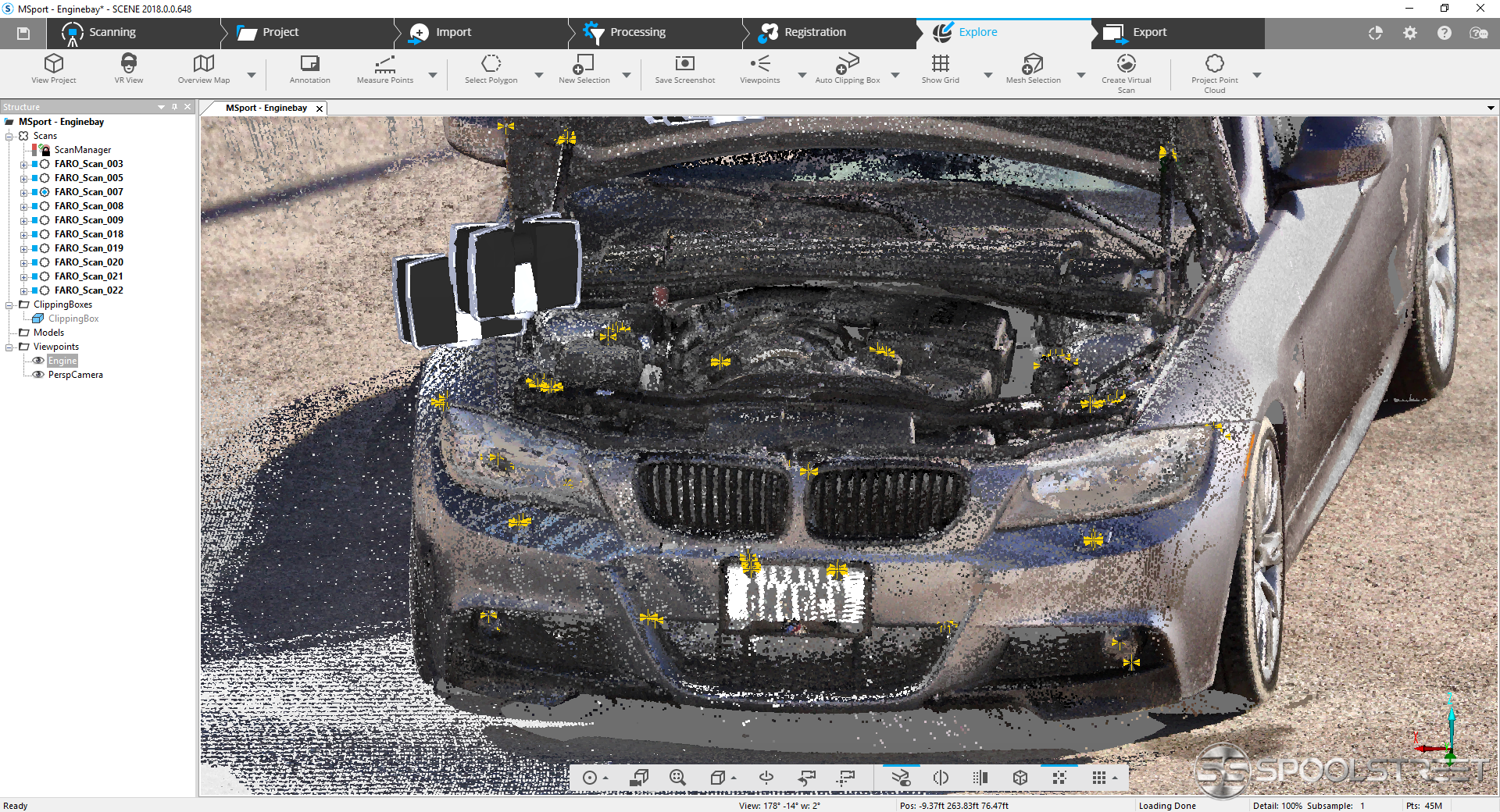
Task: Toggle visibility square of FARO_Scan_003
Action: (34, 164)
